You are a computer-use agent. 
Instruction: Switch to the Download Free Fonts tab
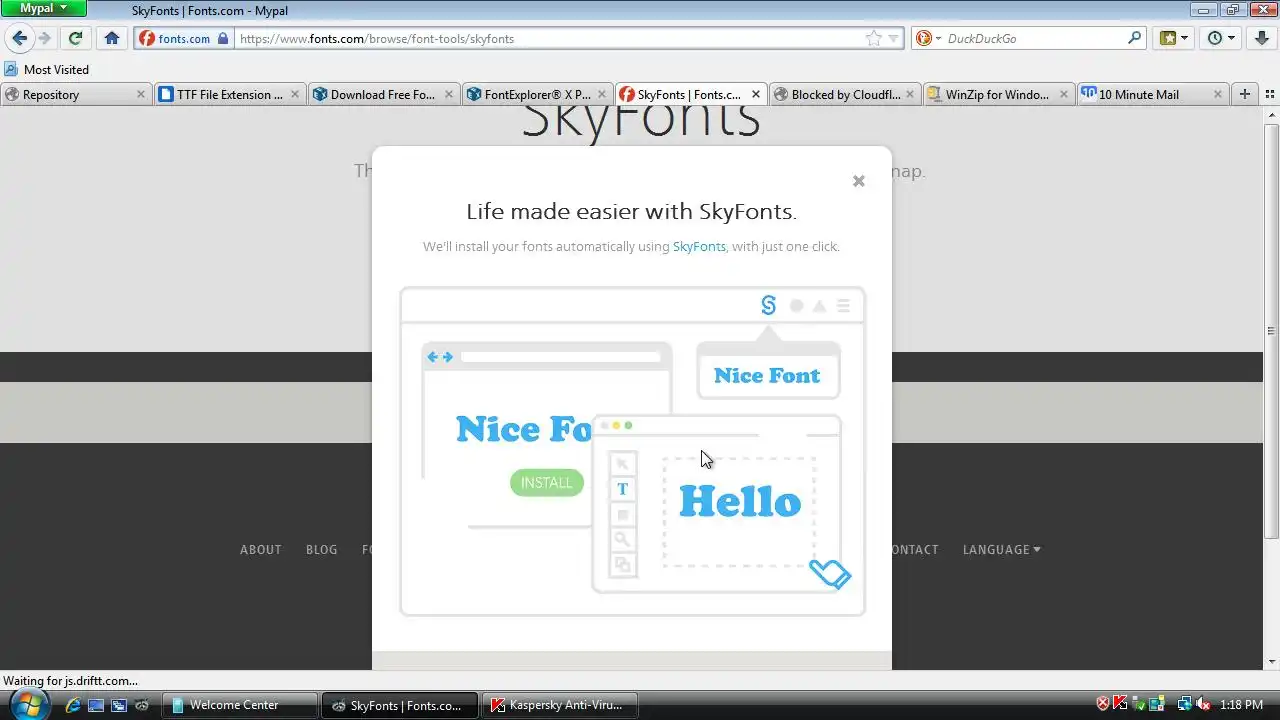[x=383, y=94]
